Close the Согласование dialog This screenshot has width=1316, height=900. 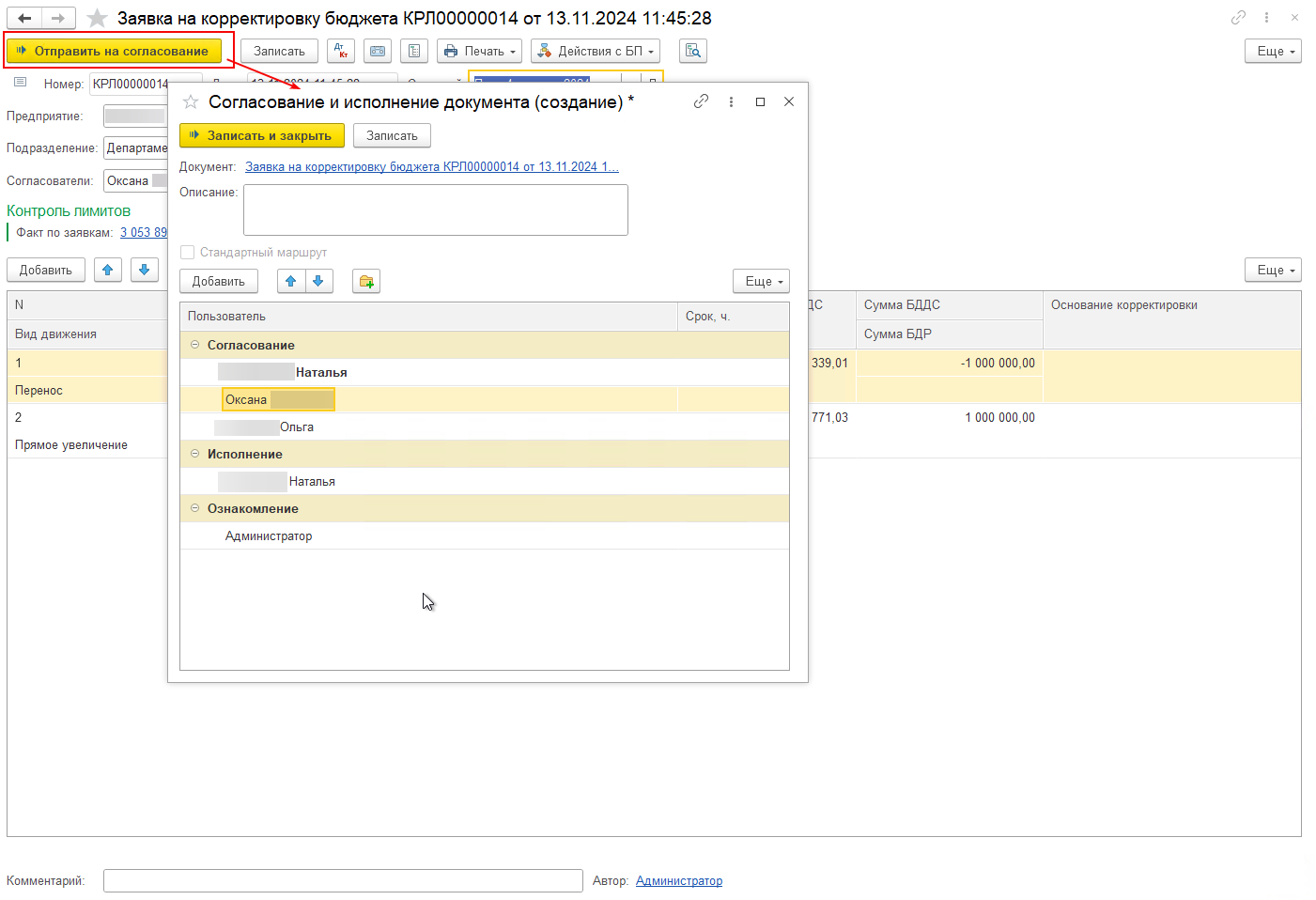tap(789, 101)
